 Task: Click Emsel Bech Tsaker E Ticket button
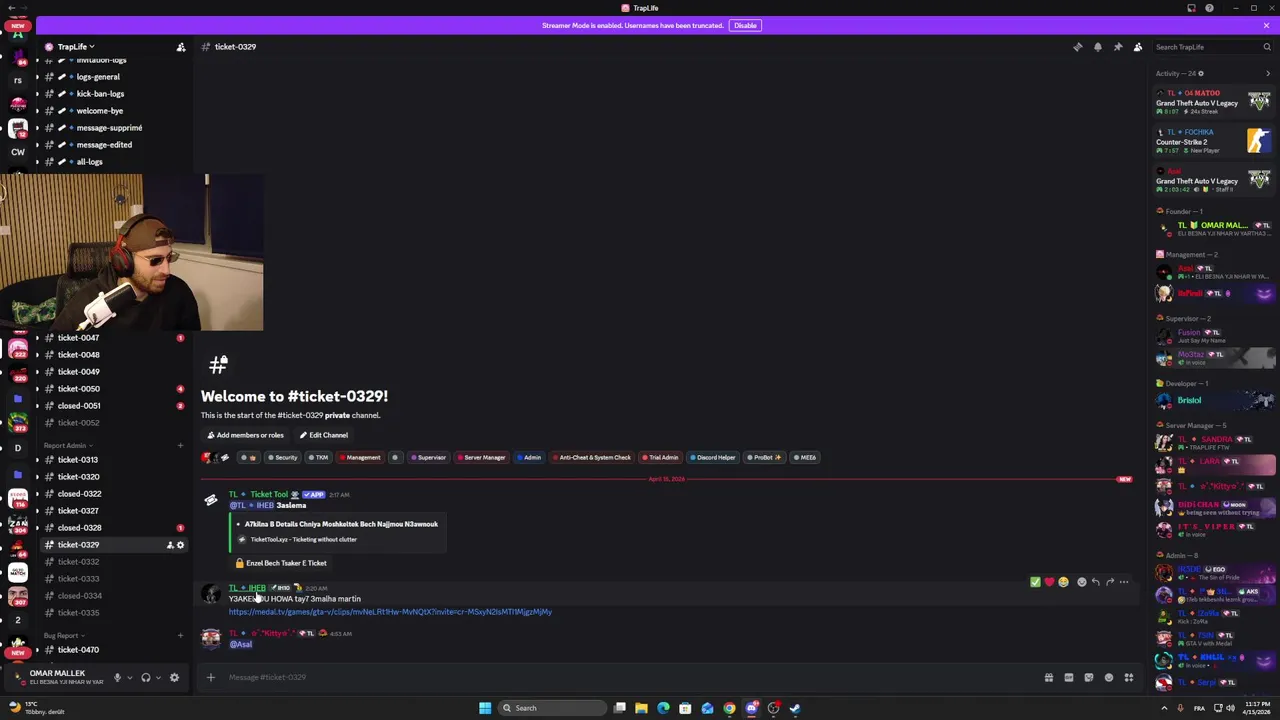click(x=280, y=563)
